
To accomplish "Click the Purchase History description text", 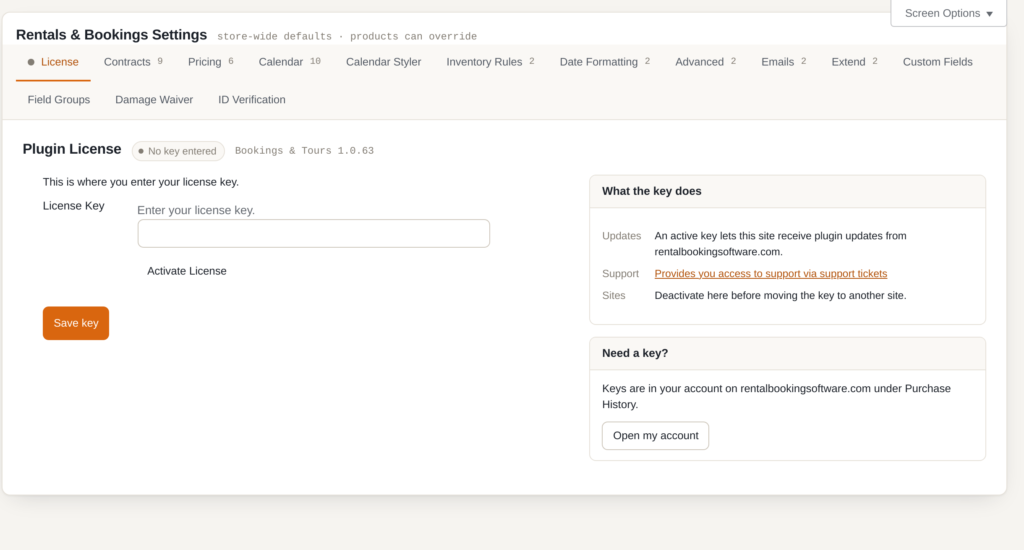I will pyautogui.click(x=776, y=396).
